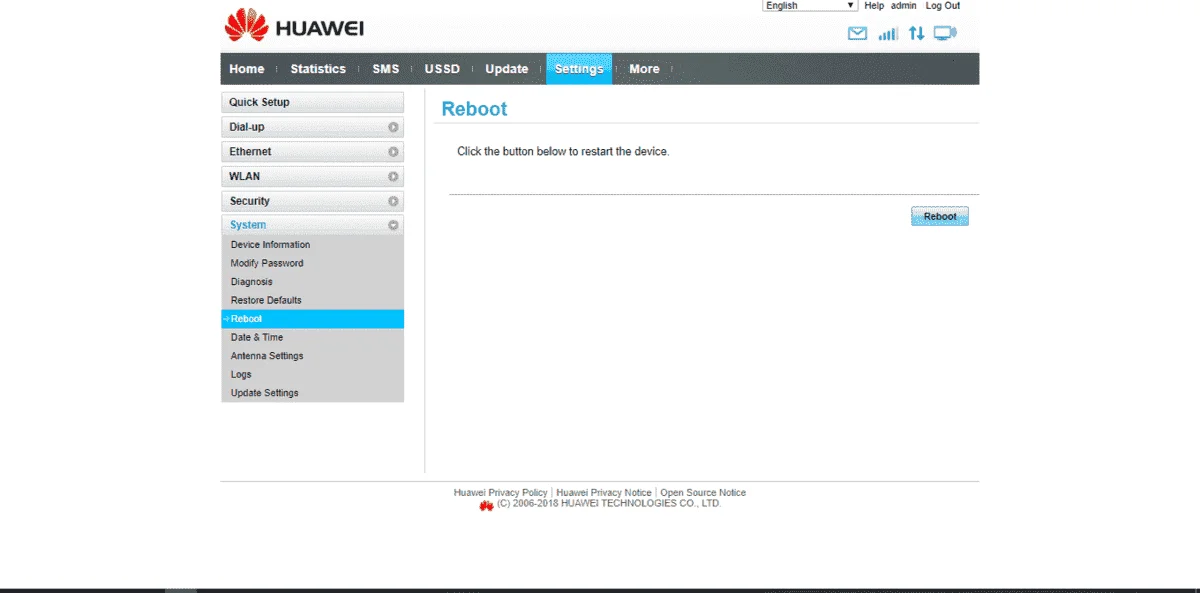
Task: Open the messages envelope icon
Action: click(857, 34)
